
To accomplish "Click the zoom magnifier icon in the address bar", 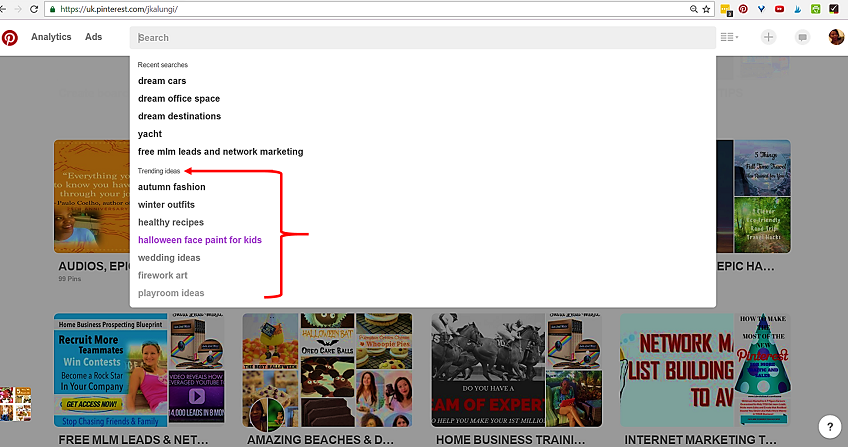I will [x=694, y=9].
